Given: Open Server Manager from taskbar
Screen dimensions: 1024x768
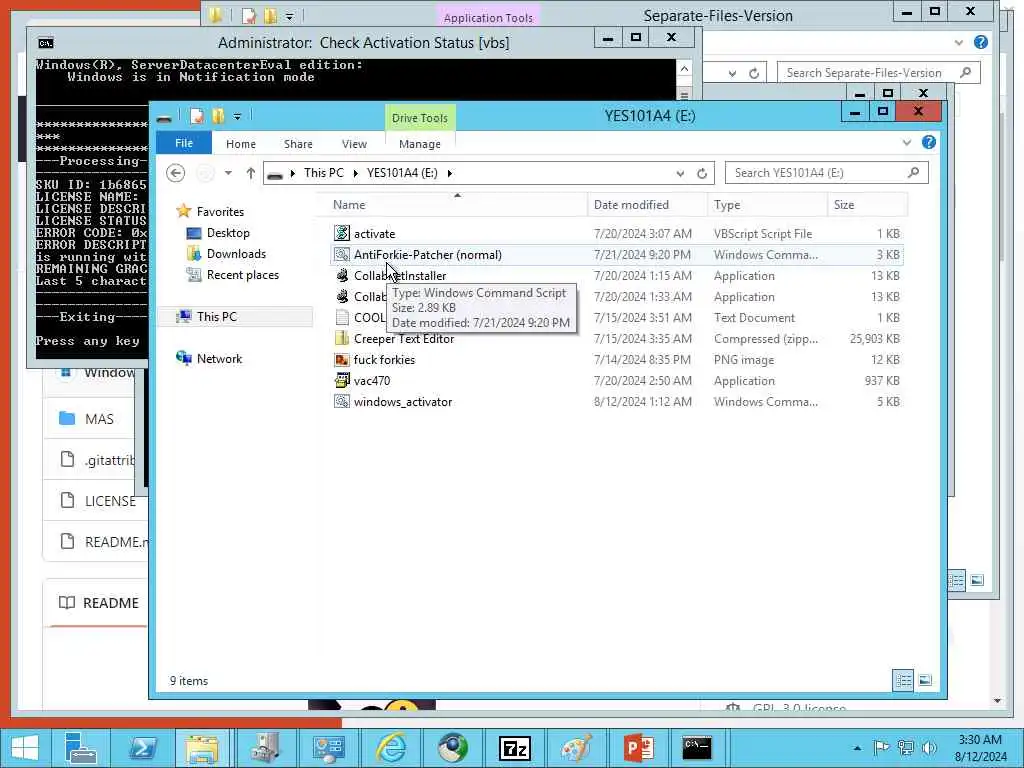Looking at the screenshot, I should click(x=81, y=748).
